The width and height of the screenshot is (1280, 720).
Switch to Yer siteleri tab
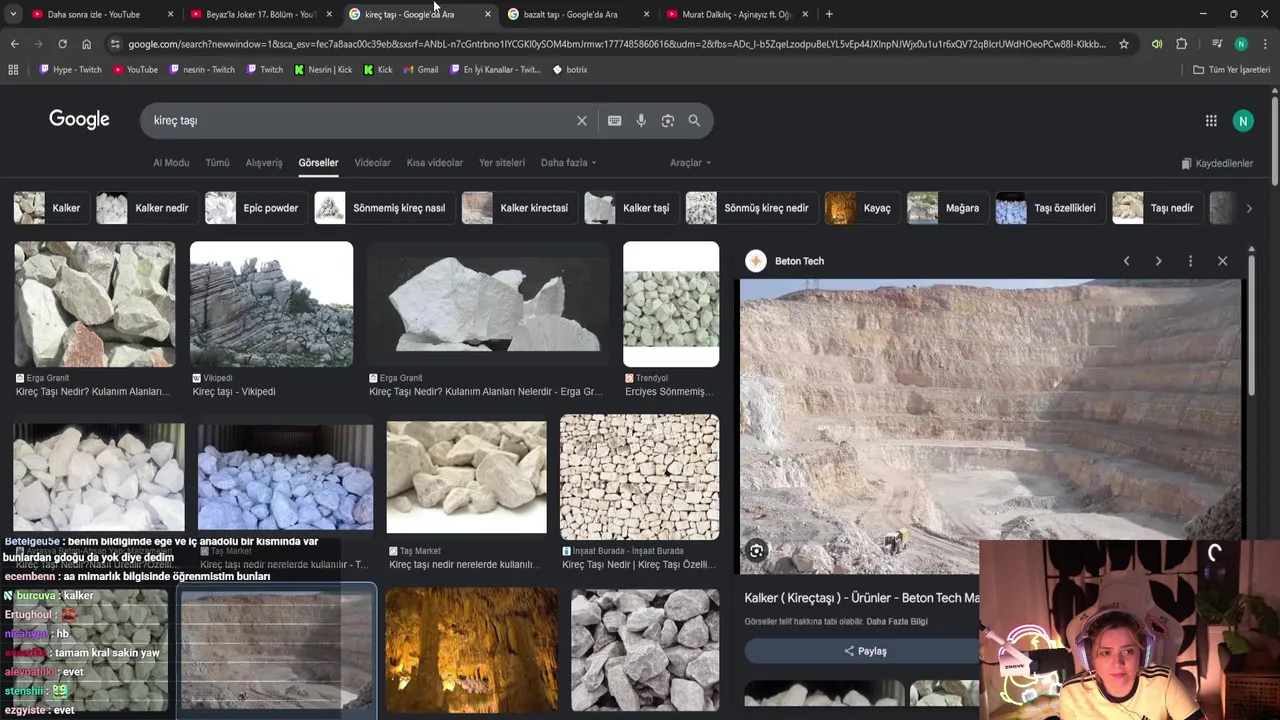(x=501, y=163)
